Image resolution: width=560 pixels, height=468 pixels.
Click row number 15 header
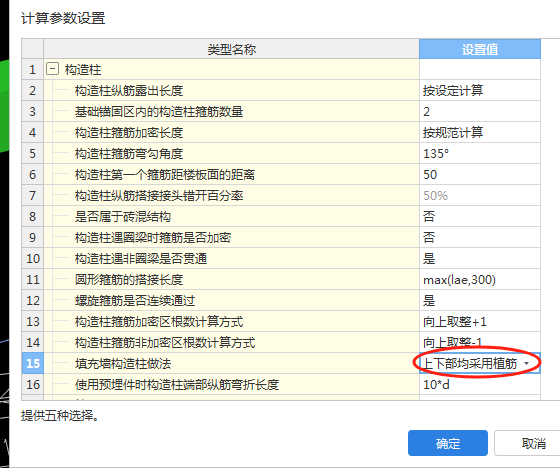click(x=32, y=364)
